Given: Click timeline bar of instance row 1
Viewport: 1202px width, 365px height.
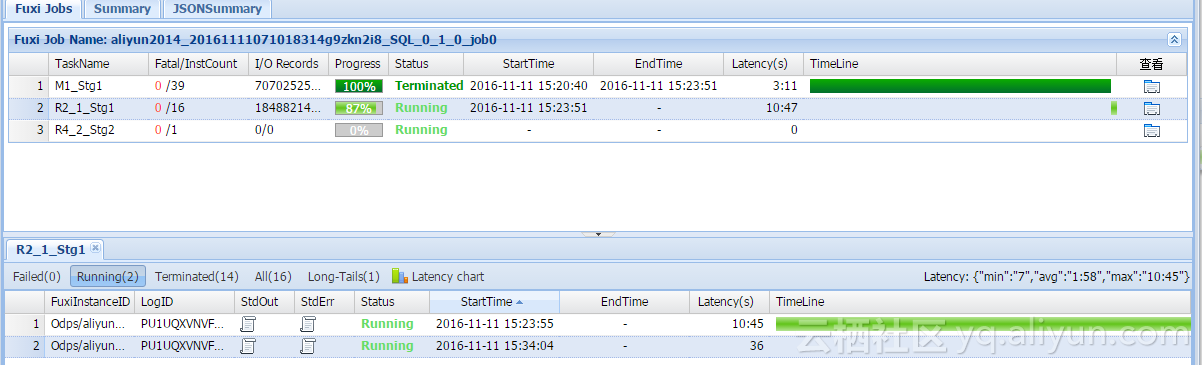Looking at the screenshot, I should [x=984, y=324].
